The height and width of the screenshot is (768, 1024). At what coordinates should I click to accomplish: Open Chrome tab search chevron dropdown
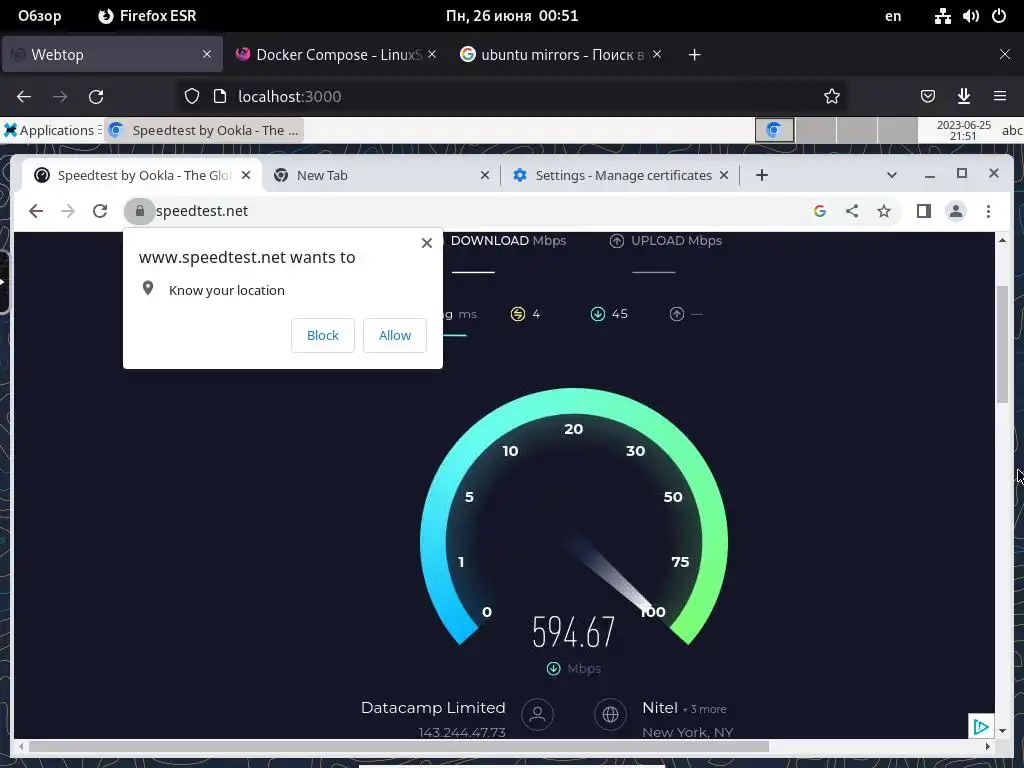[891, 175]
